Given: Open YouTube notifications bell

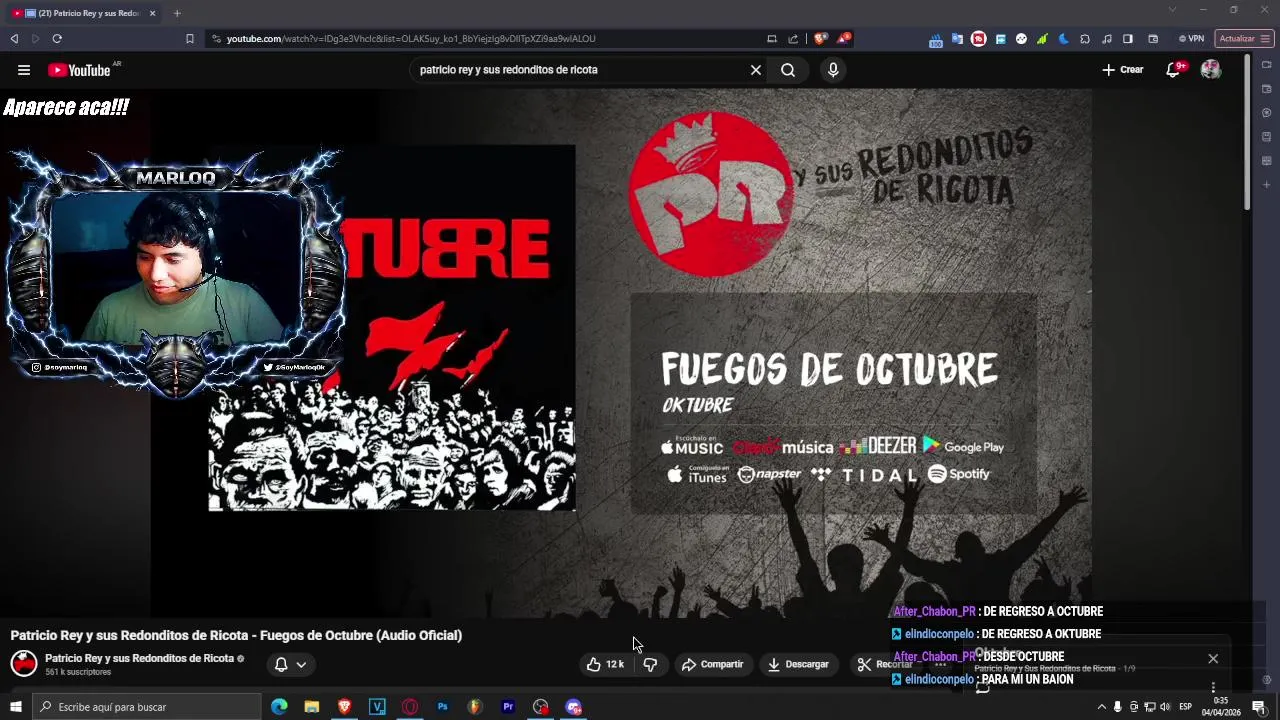Looking at the screenshot, I should pos(1174,70).
